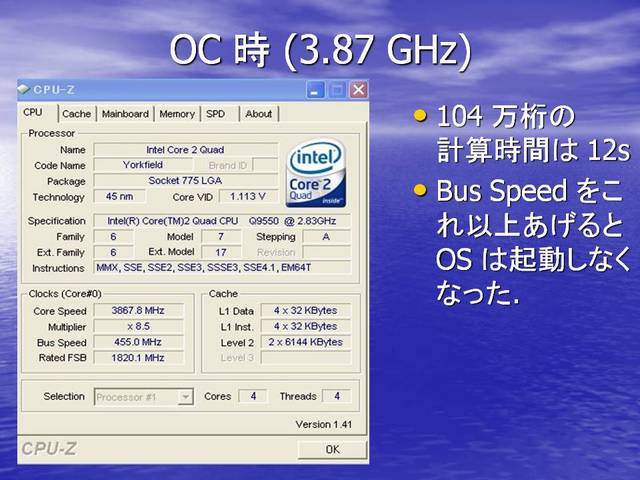Switch to the SPD tab
640x480 pixels.
[x=215, y=114]
